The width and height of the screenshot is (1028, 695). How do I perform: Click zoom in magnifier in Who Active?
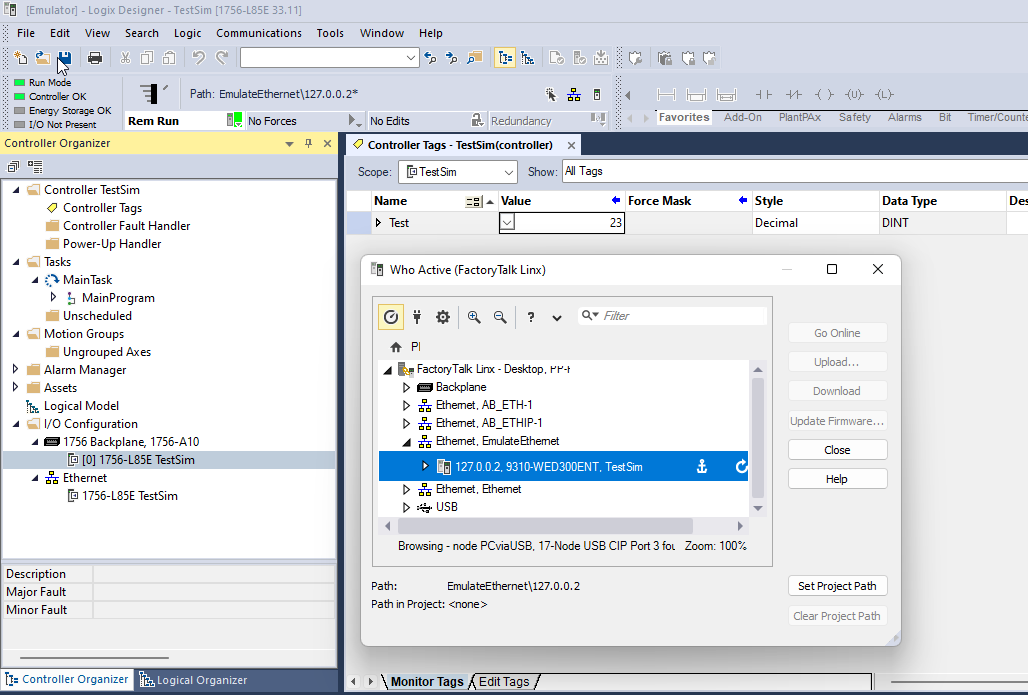(474, 317)
